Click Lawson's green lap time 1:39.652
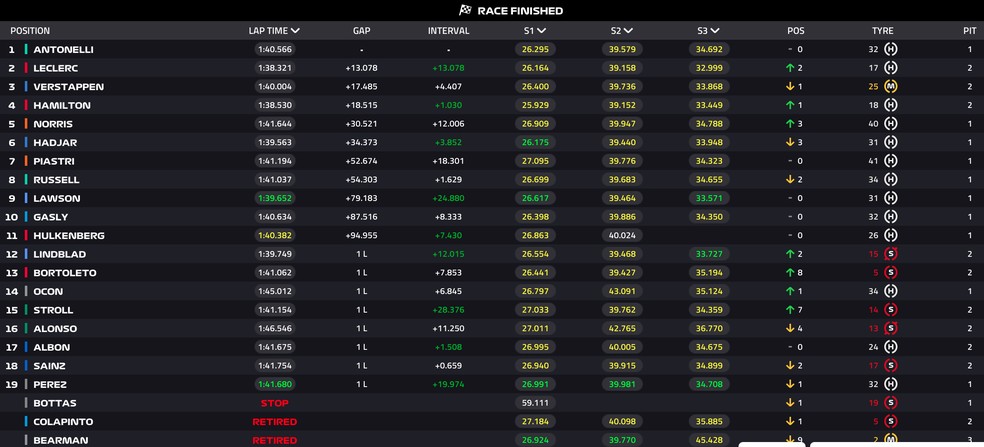This screenshot has height=447, width=984. pos(275,198)
